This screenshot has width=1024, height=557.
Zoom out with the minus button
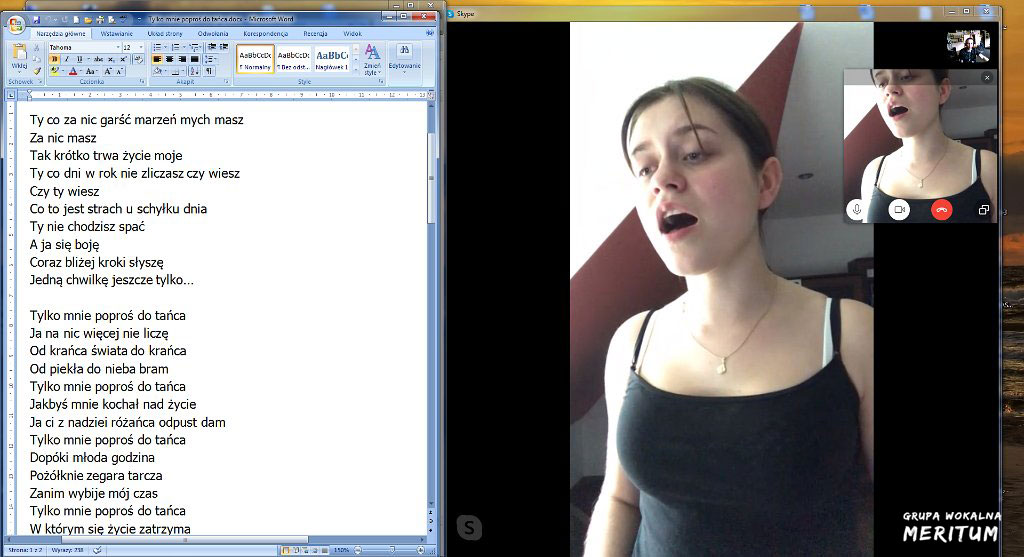point(358,550)
